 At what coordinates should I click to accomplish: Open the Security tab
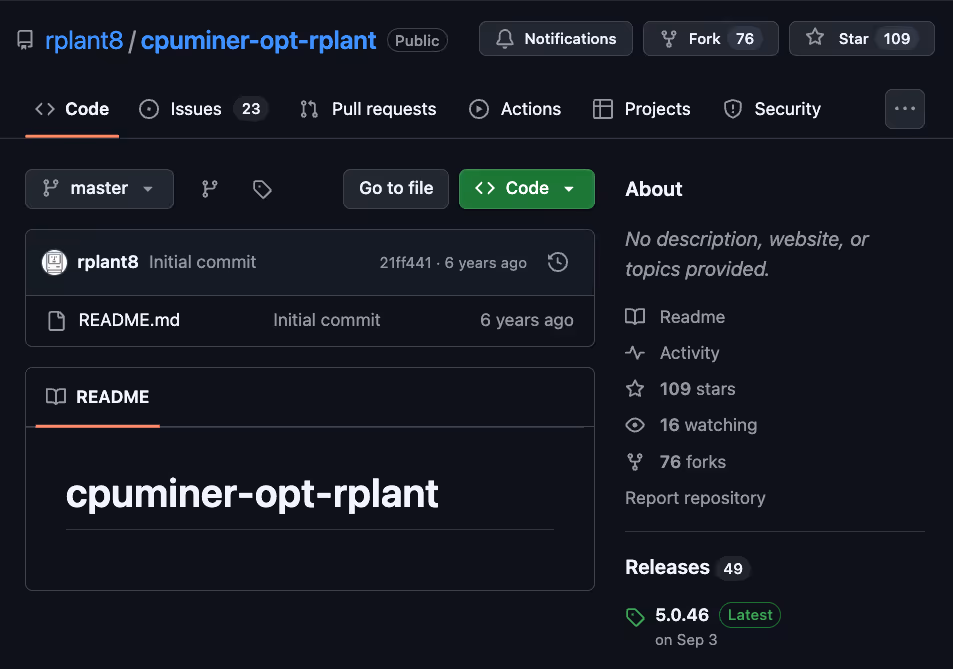point(772,109)
